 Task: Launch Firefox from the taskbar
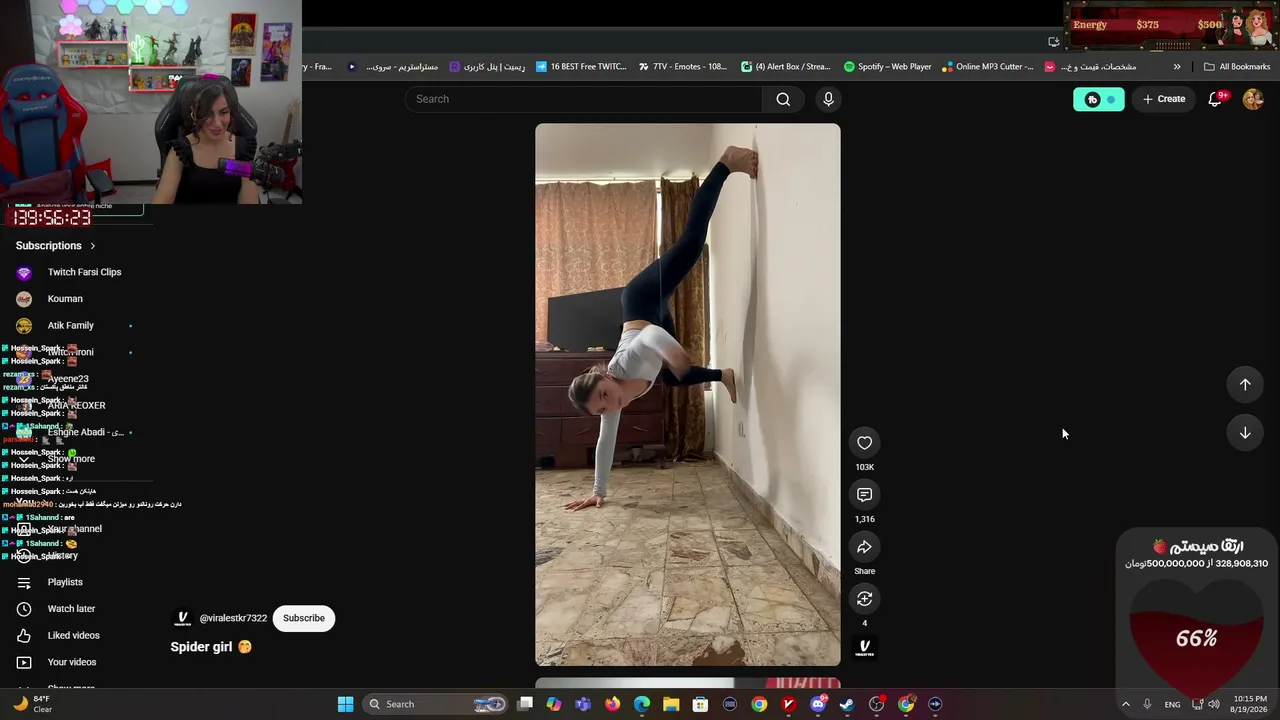(x=613, y=704)
